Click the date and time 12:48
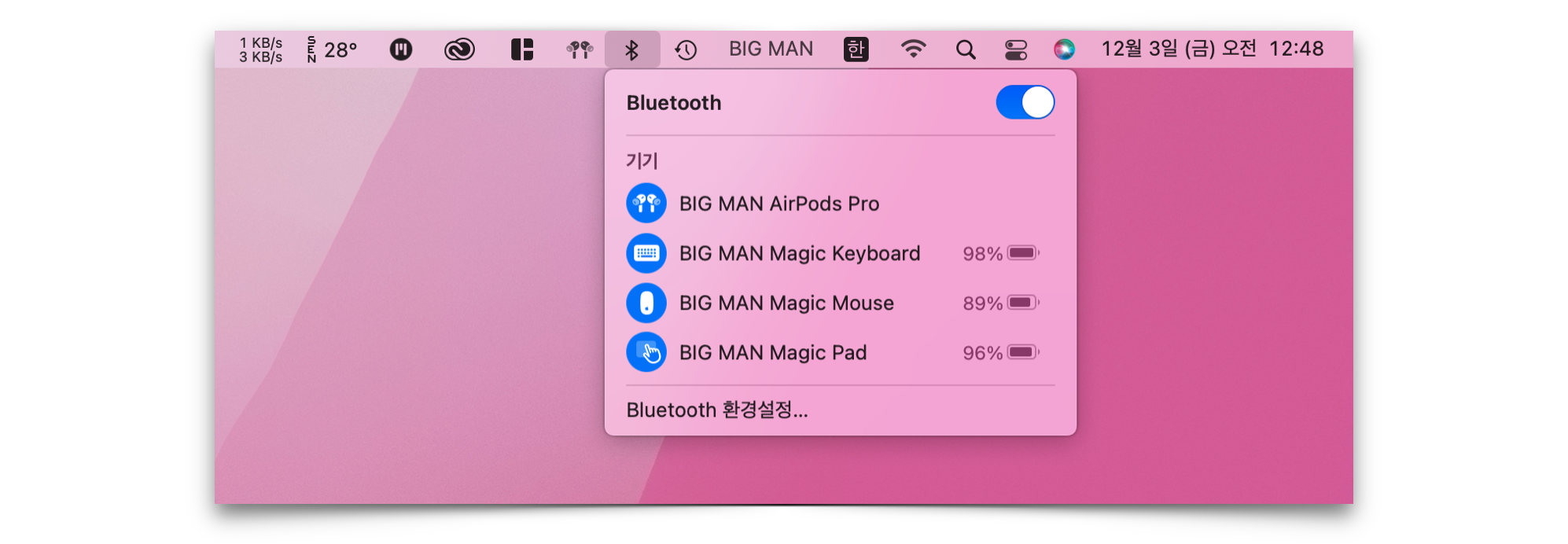This screenshot has width=1568, height=544. (1212, 49)
